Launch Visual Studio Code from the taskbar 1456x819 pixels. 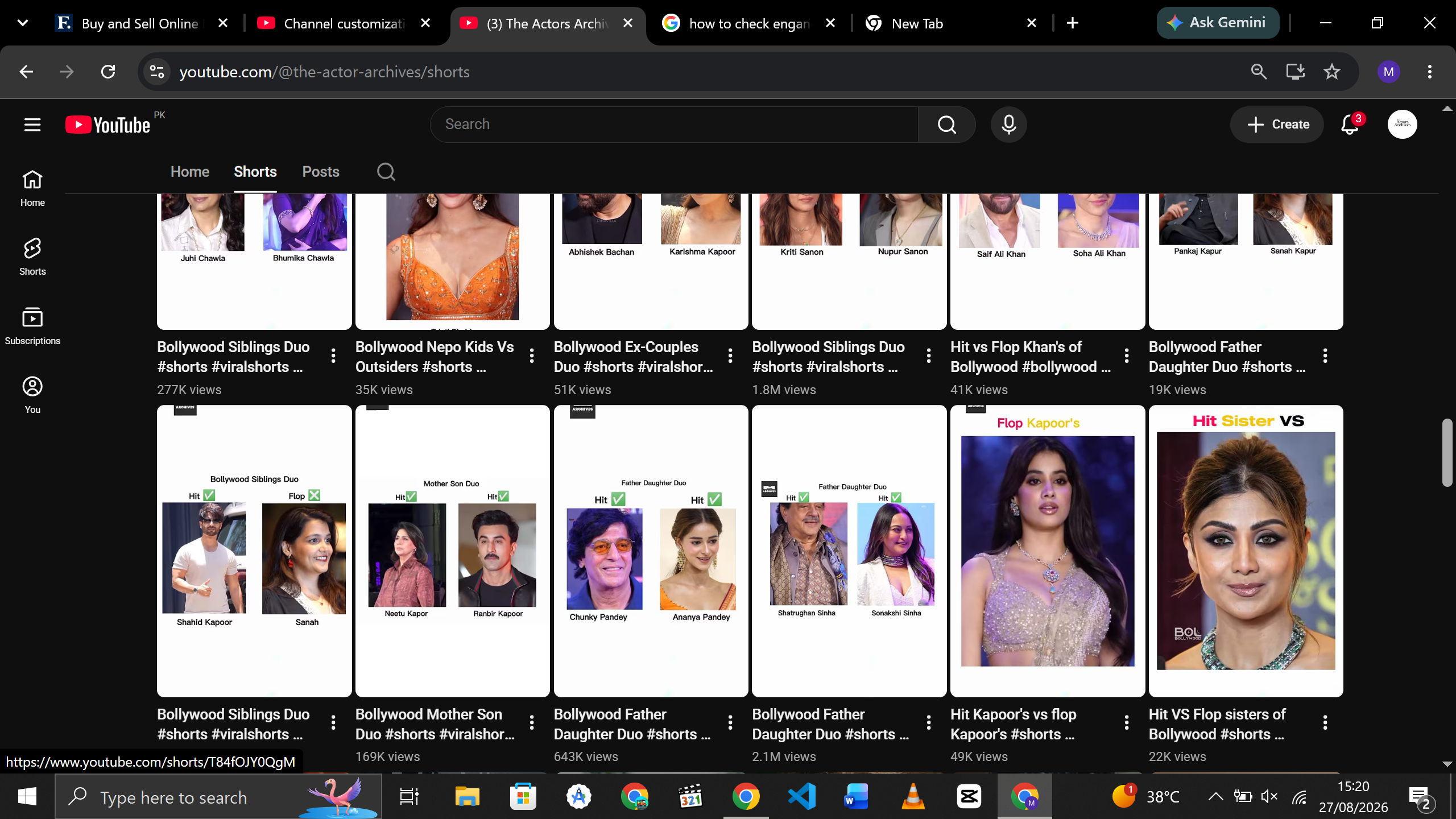click(x=801, y=796)
